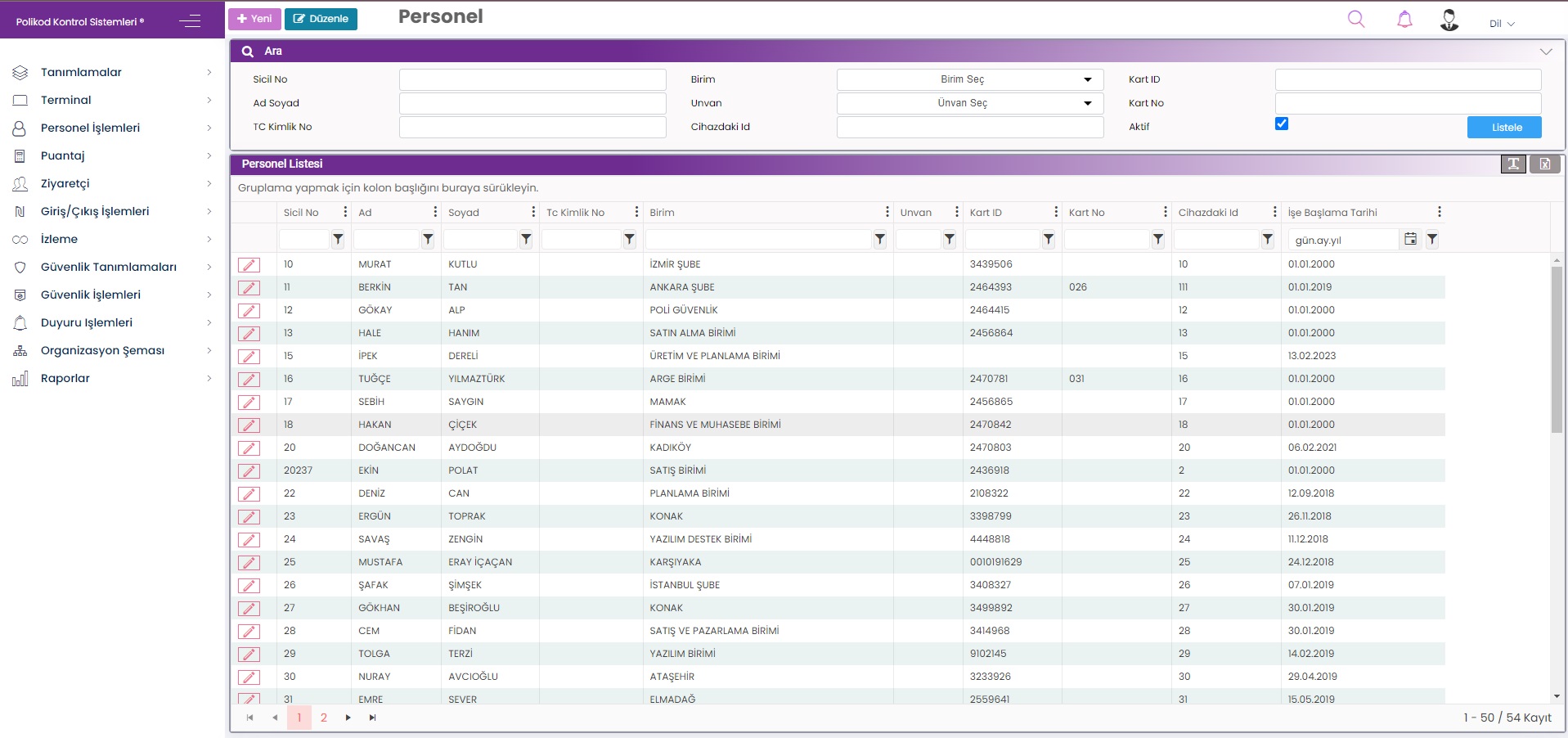Open the user profile avatar icon
The image size is (1568, 738).
(x=1449, y=20)
